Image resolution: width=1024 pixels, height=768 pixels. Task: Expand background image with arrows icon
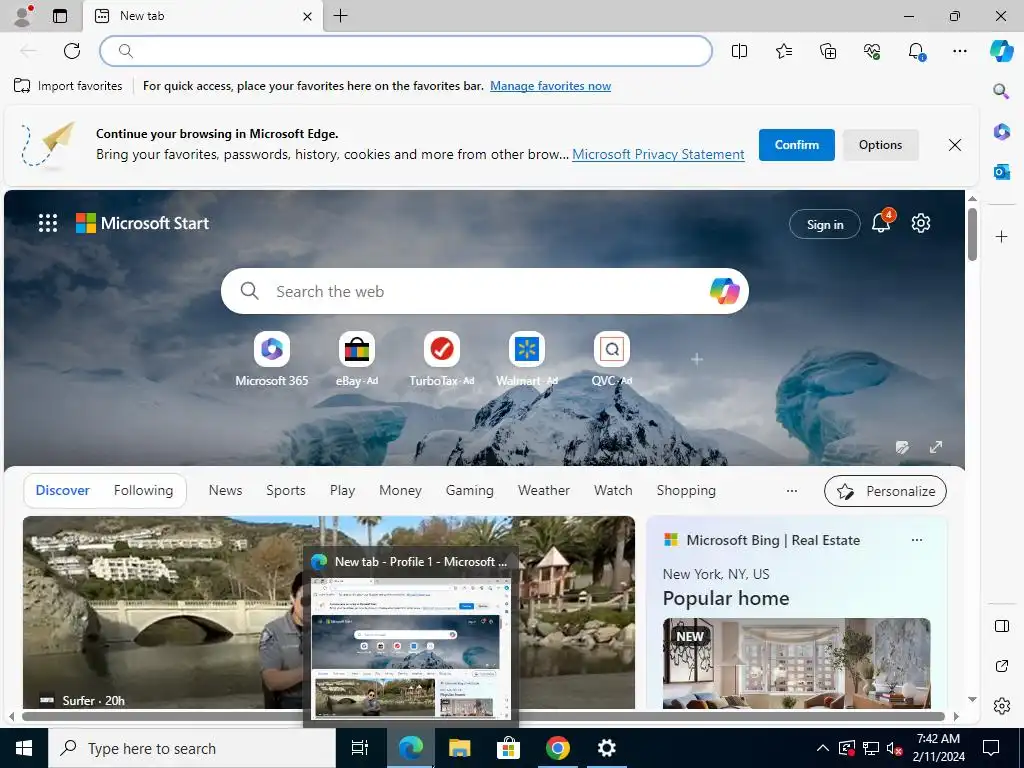tap(936, 447)
